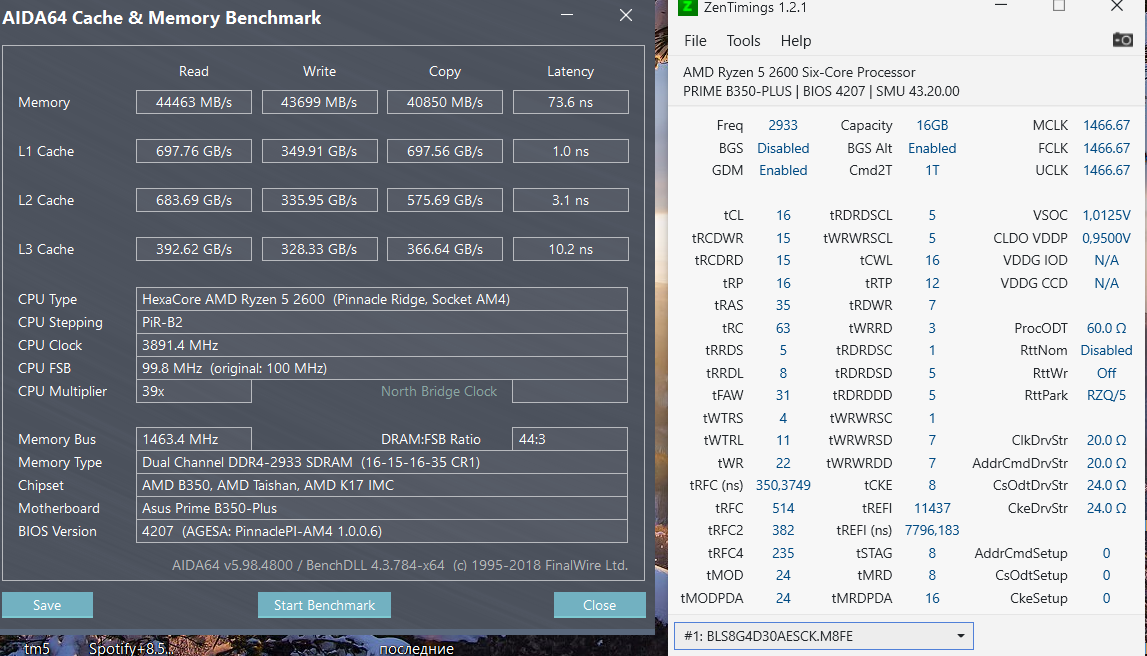Click tRFC (ns) value 350,3749

pyautogui.click(x=783, y=485)
